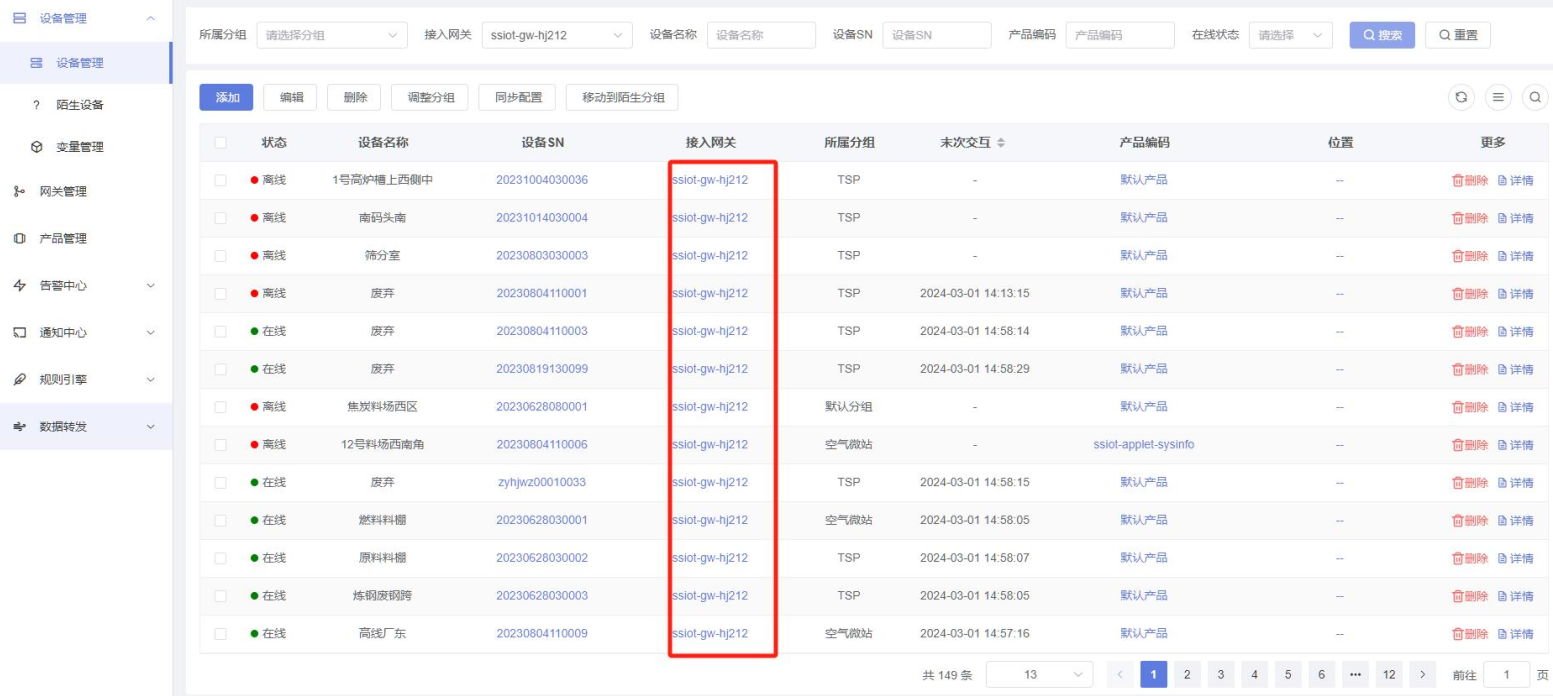Go to 网关管理 in the sidebar
Screen dimensions: 1553x696
click(x=62, y=192)
